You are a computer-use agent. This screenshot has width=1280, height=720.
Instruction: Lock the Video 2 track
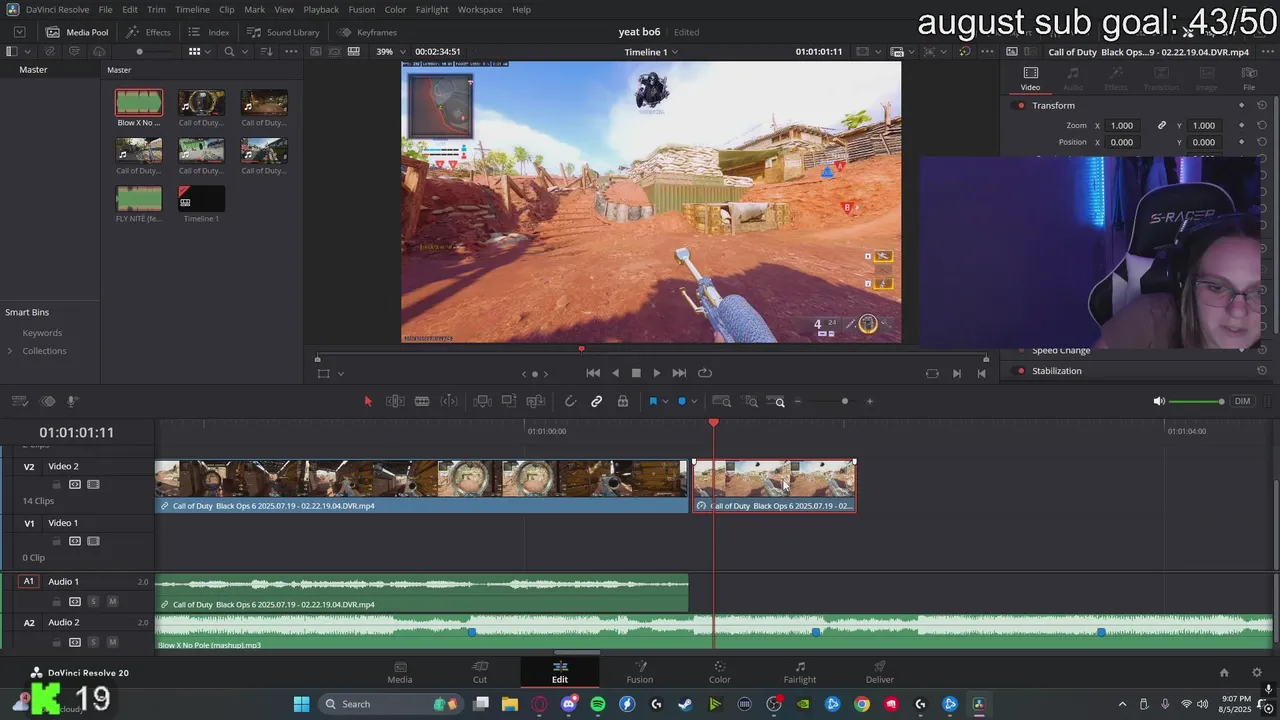[x=57, y=484]
